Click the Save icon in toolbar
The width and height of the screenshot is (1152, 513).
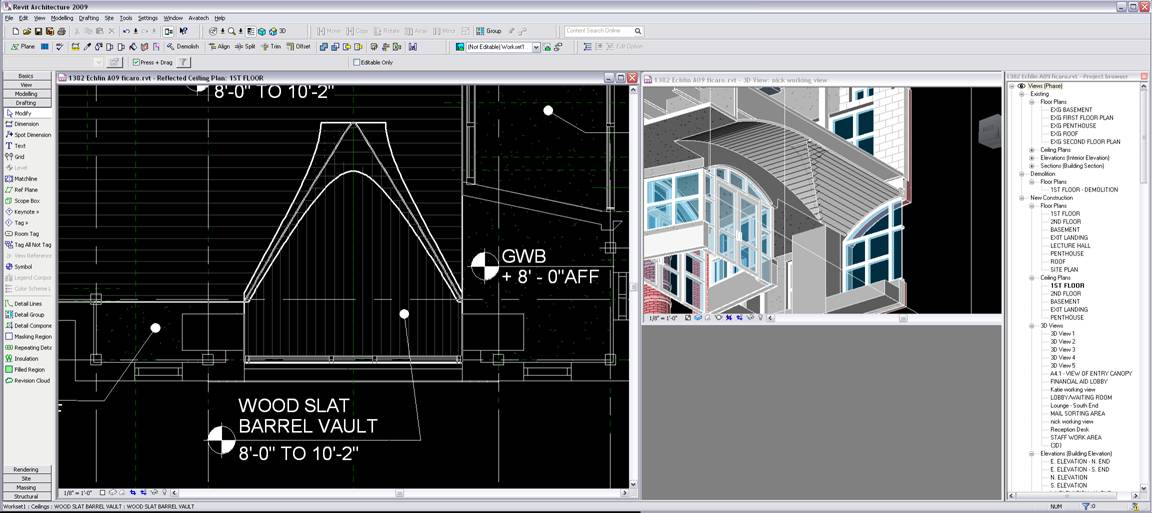point(38,32)
